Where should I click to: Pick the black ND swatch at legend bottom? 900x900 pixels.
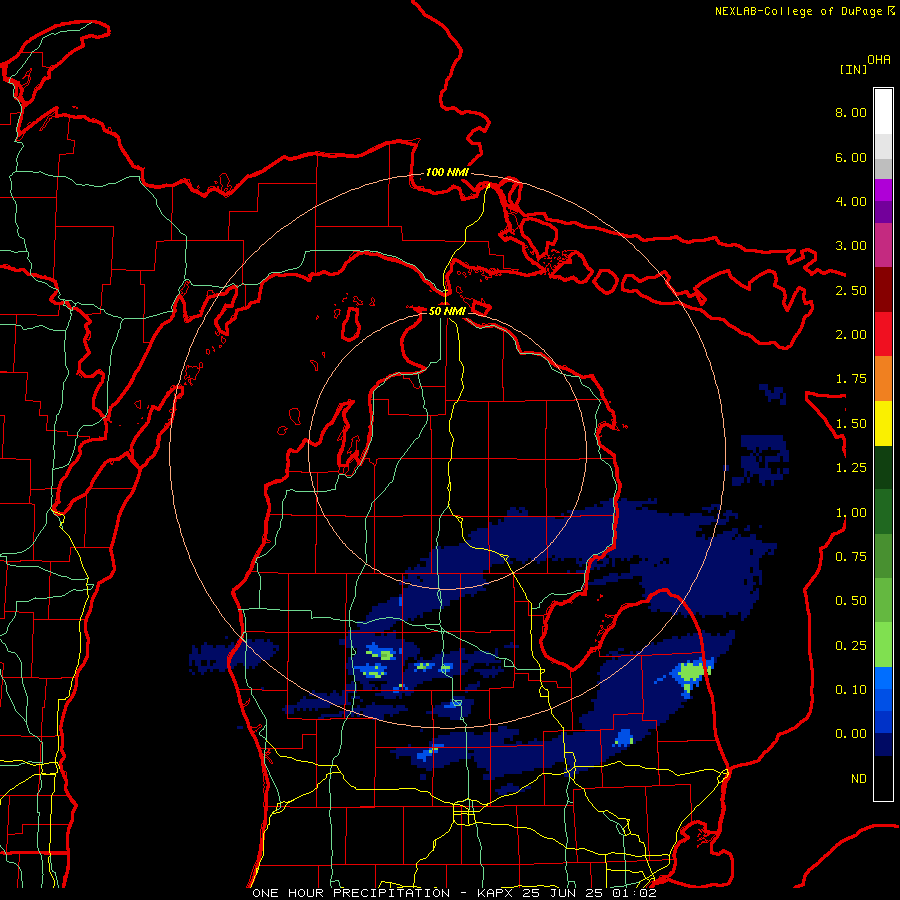pyautogui.click(x=883, y=778)
